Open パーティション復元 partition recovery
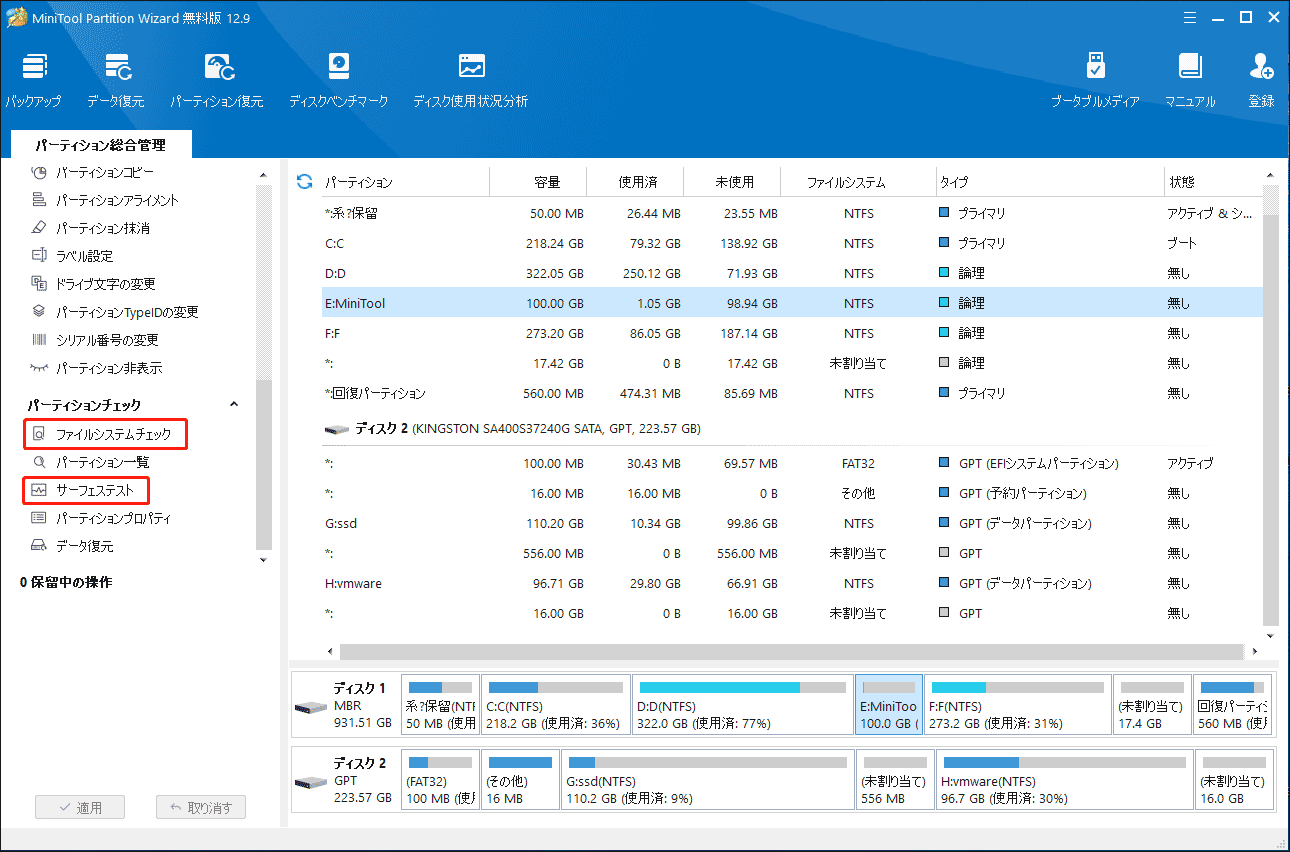This screenshot has height=852, width=1290. 217,80
